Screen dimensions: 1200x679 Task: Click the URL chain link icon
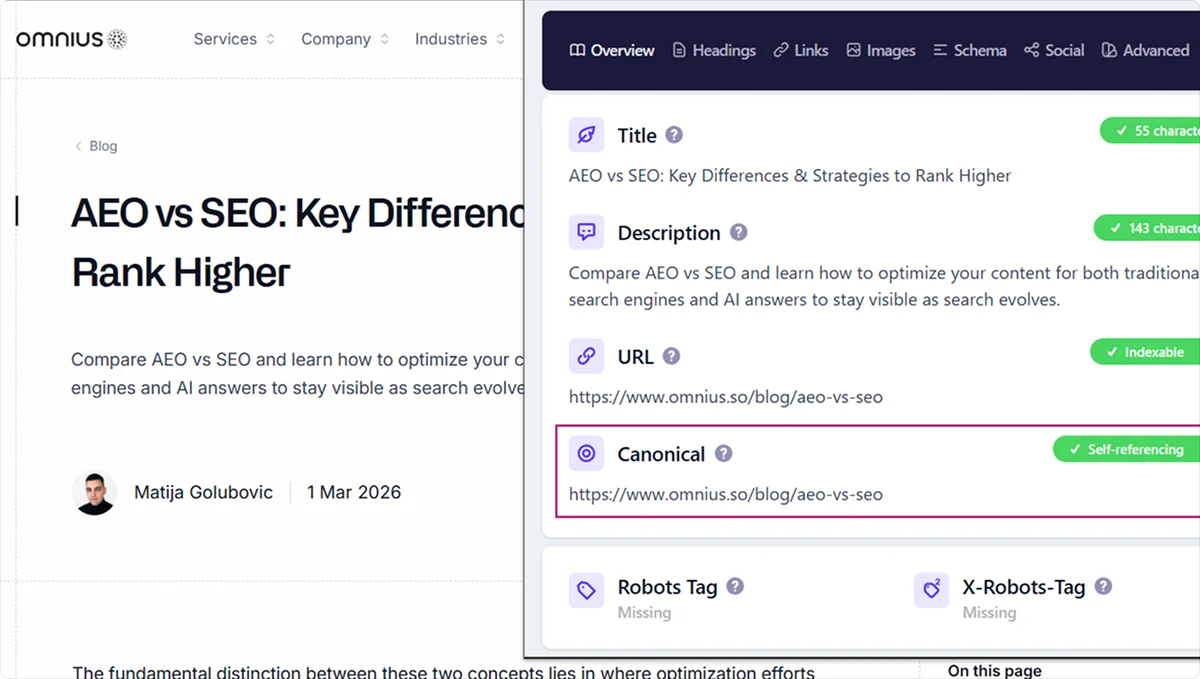586,356
